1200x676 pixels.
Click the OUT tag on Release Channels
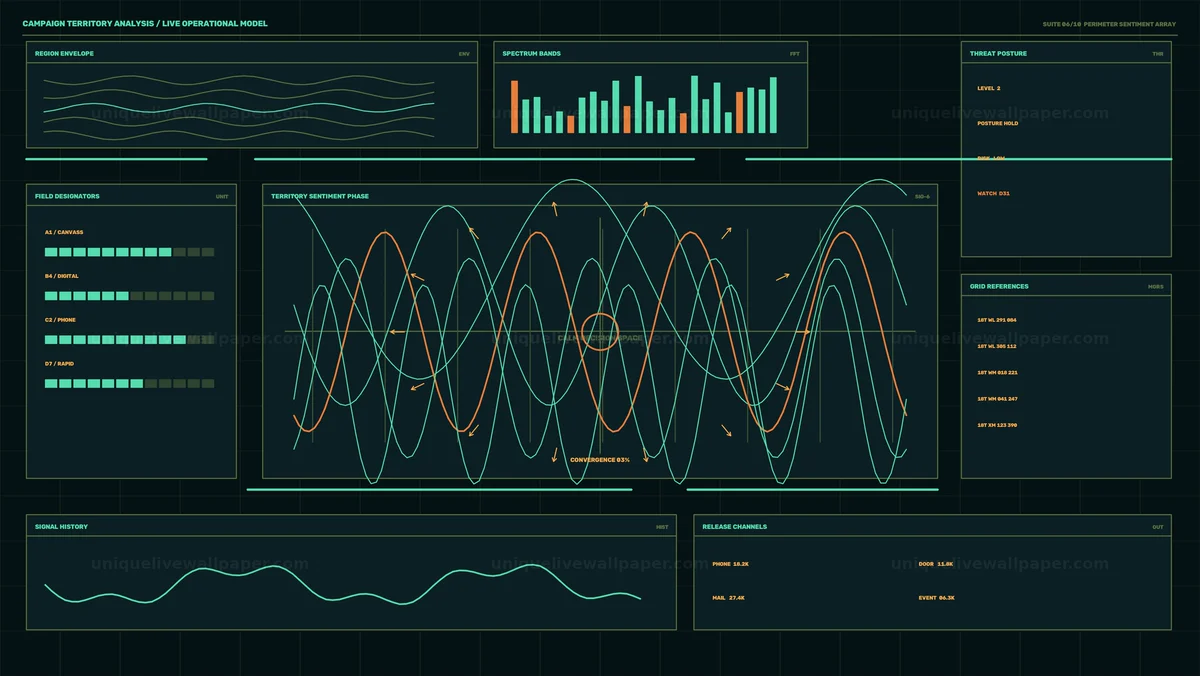click(1158, 527)
